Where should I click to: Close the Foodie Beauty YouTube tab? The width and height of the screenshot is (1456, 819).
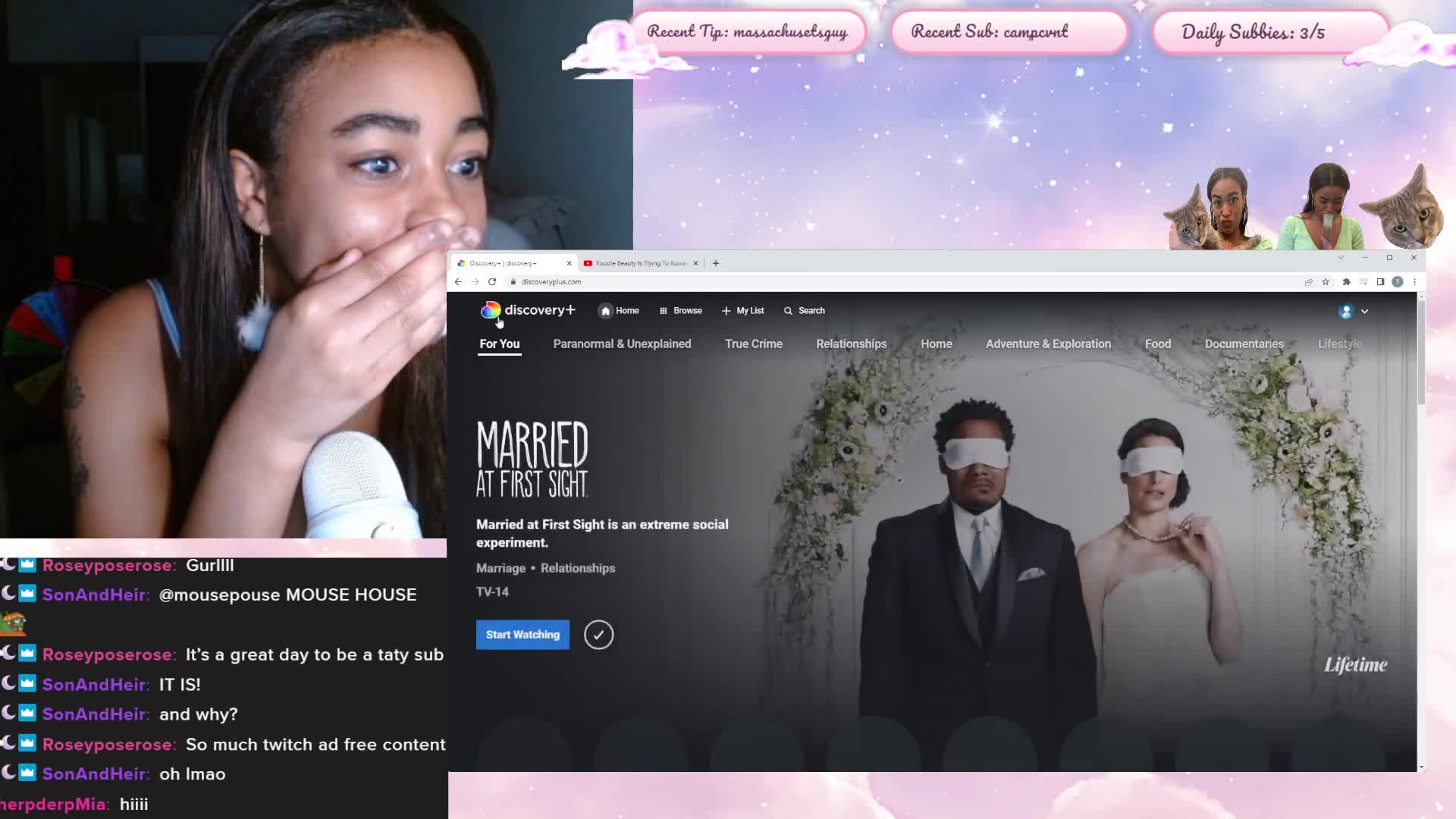pyautogui.click(x=695, y=263)
